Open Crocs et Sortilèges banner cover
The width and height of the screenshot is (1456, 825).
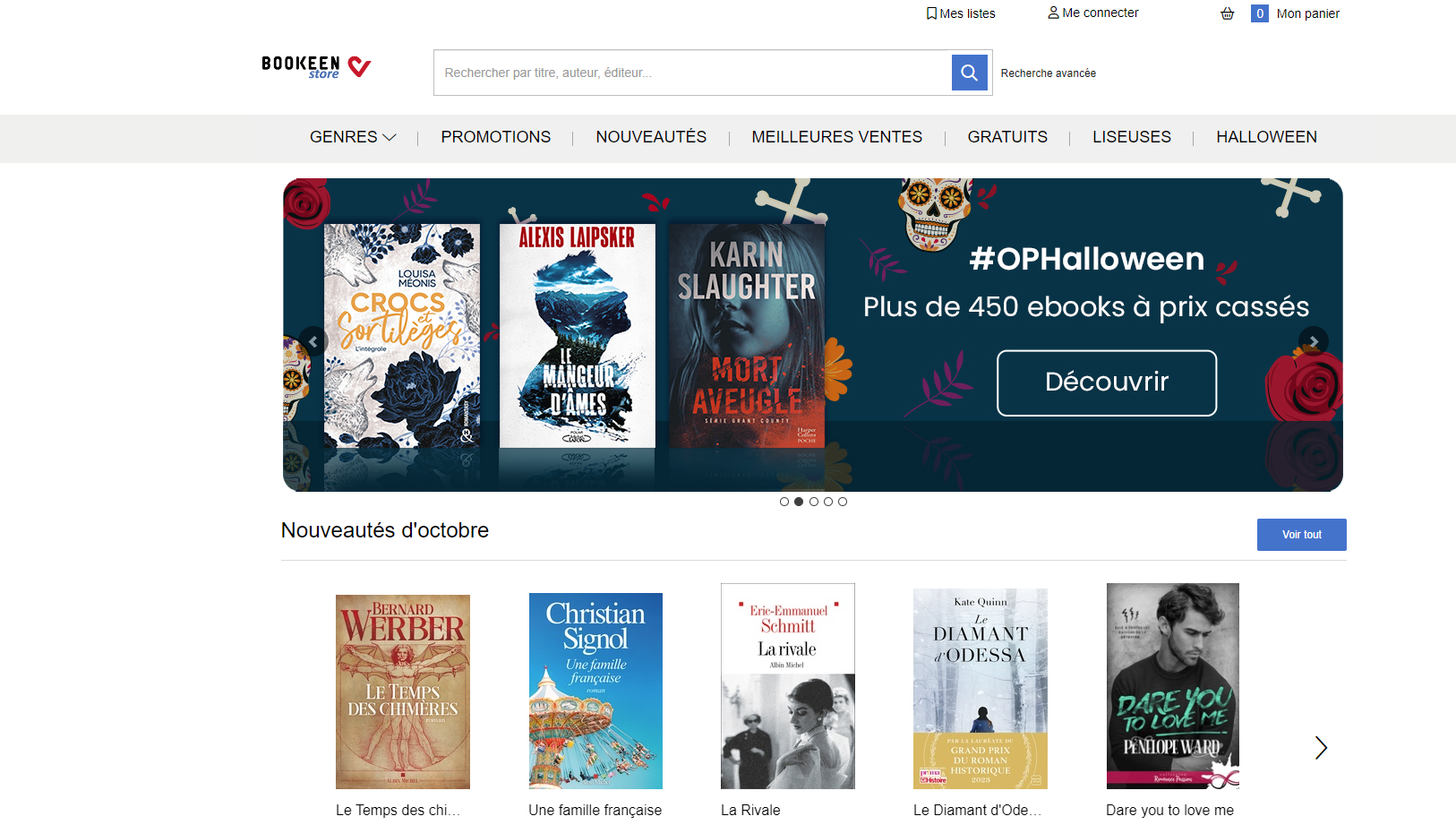pos(401,336)
